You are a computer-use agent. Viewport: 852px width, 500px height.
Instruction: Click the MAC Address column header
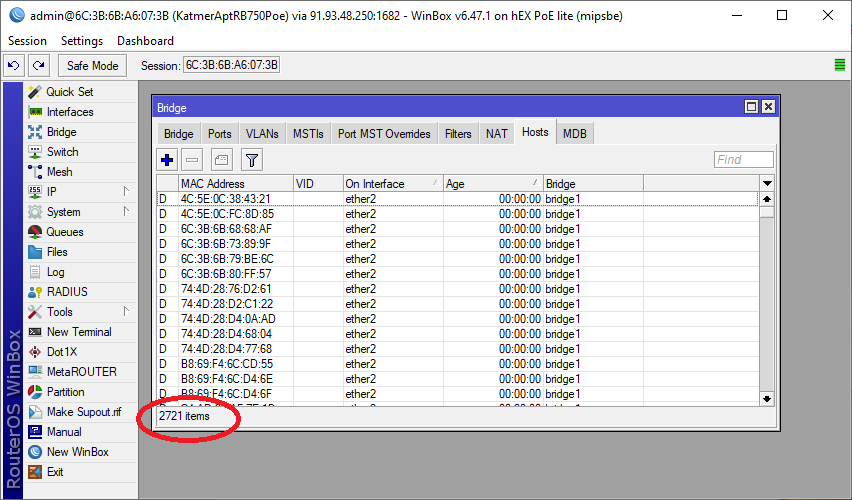coord(236,184)
